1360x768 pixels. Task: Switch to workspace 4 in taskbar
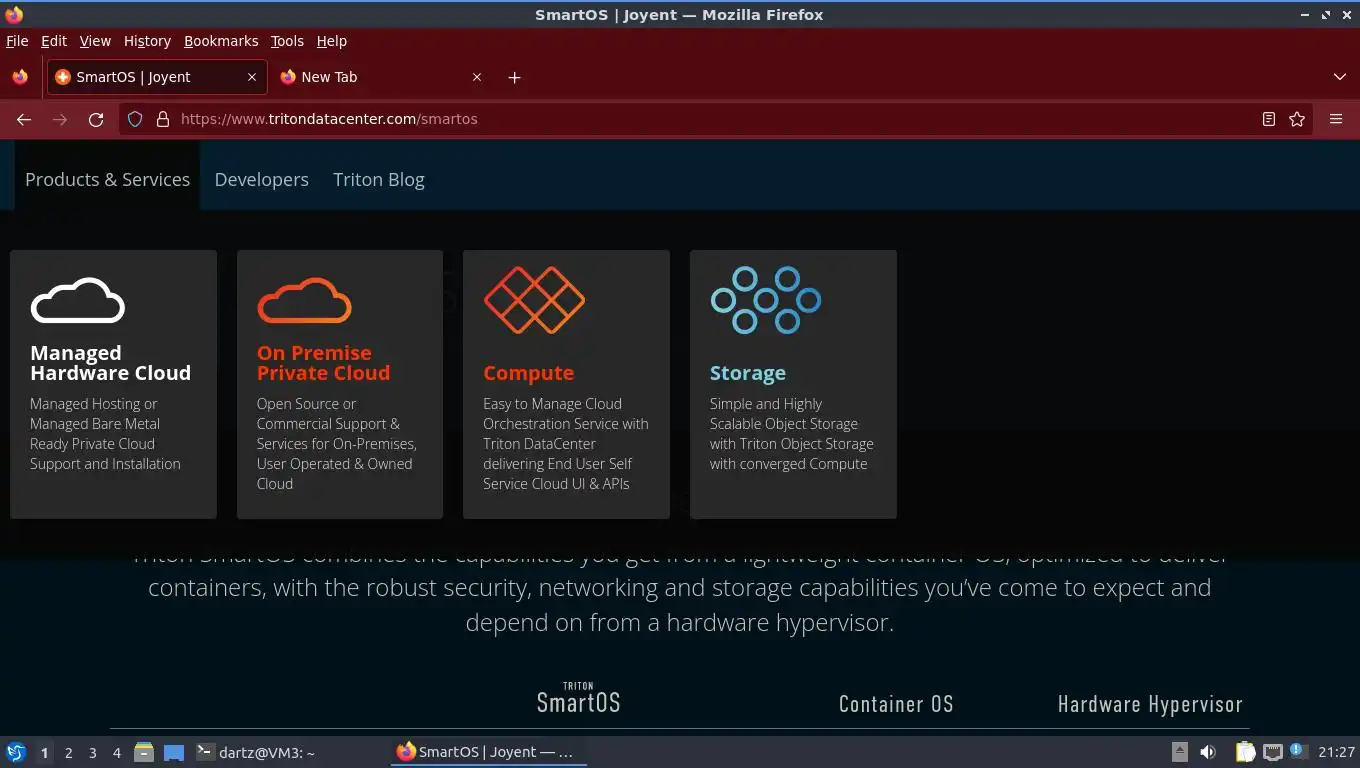pos(116,753)
